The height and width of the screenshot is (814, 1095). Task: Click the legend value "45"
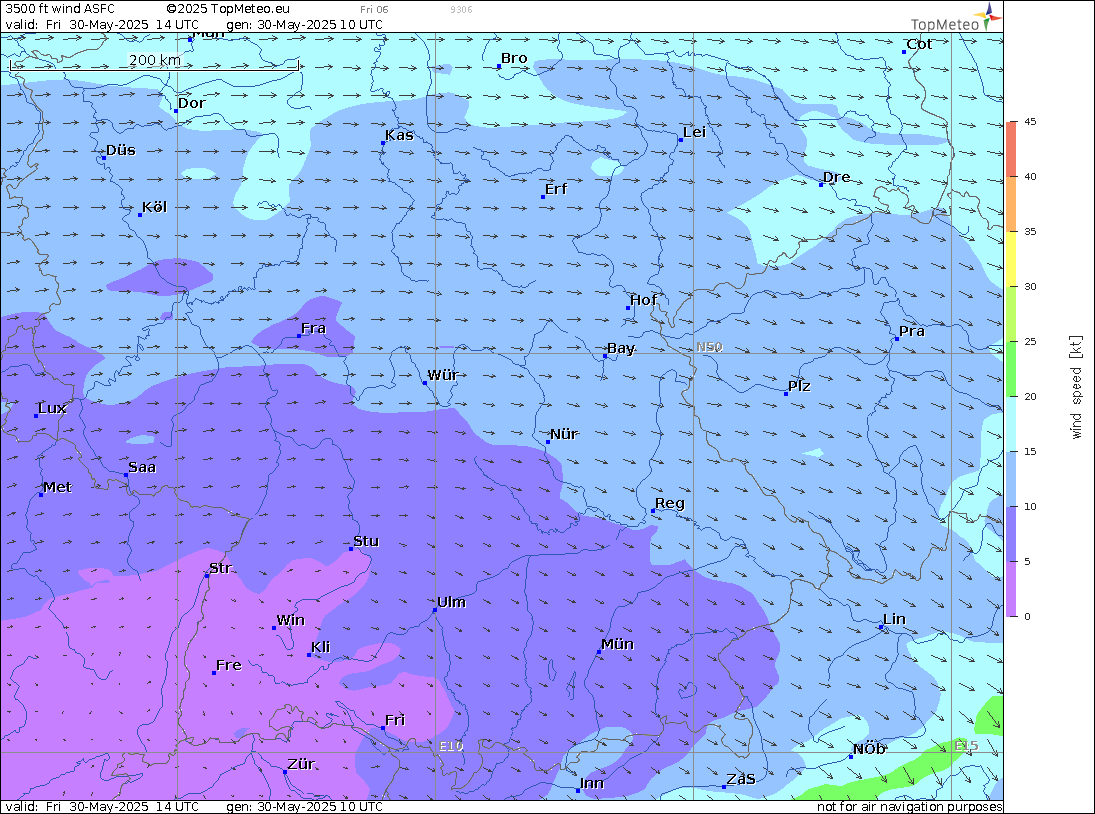(x=1030, y=121)
